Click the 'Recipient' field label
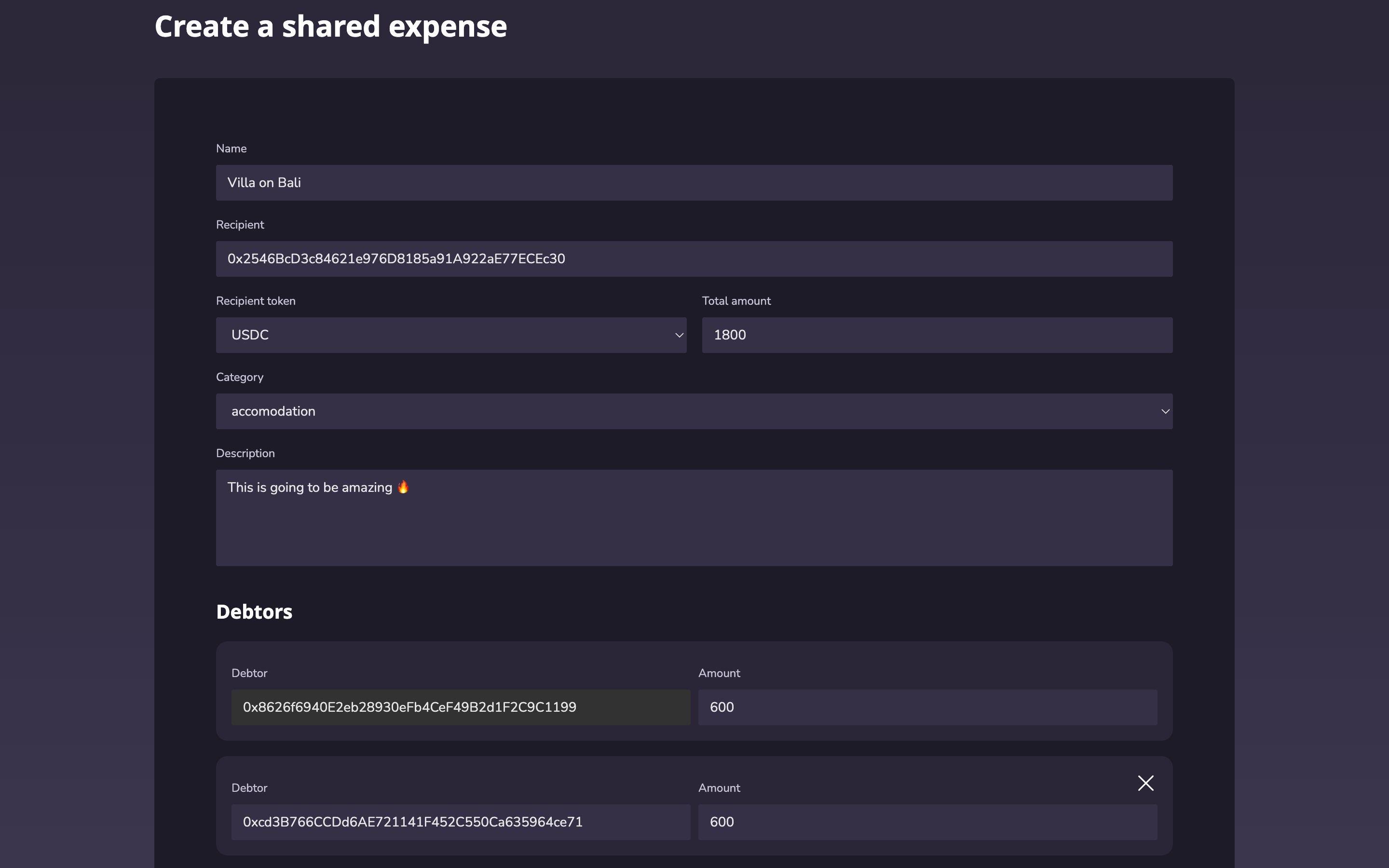This screenshot has height=868, width=1389. pyautogui.click(x=240, y=225)
